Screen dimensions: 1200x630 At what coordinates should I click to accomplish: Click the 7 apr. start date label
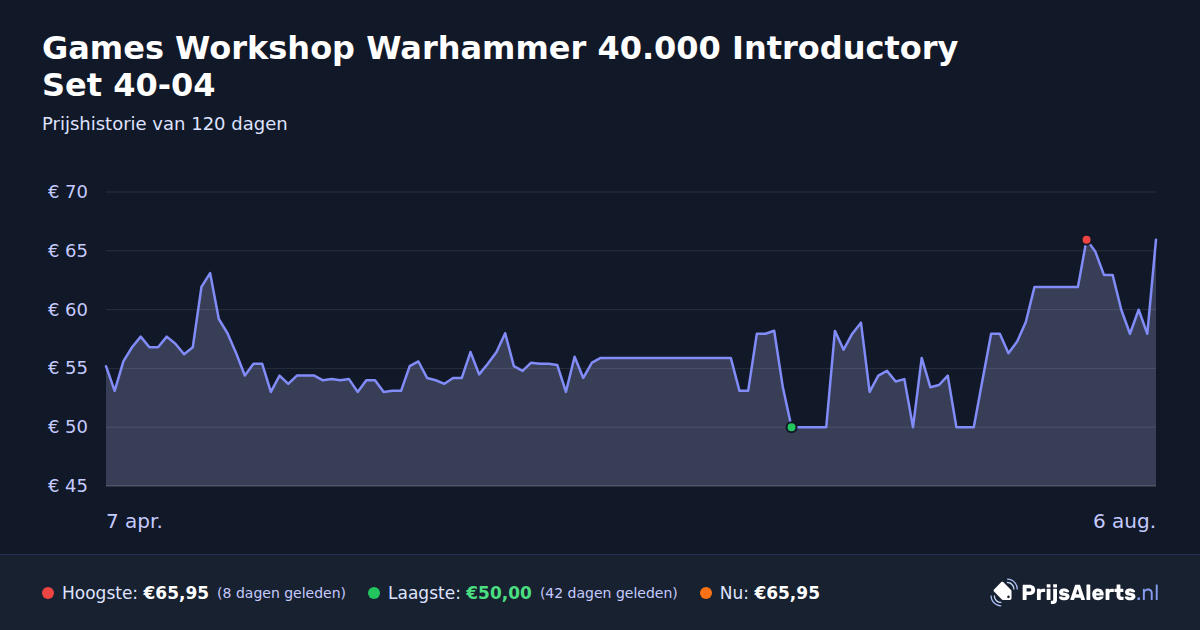pyautogui.click(x=134, y=522)
